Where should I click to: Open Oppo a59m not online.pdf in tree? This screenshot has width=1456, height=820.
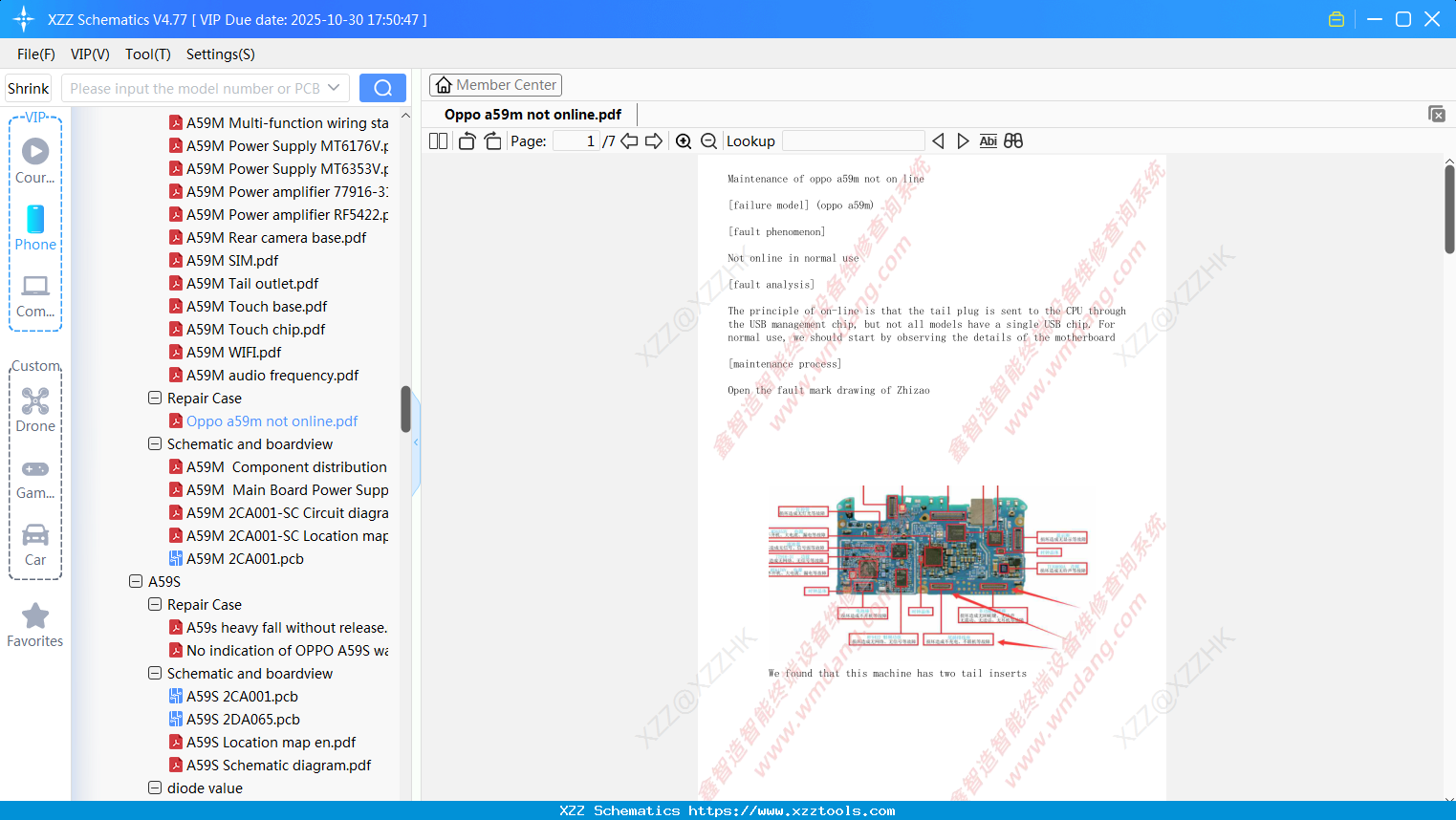pyautogui.click(x=272, y=421)
